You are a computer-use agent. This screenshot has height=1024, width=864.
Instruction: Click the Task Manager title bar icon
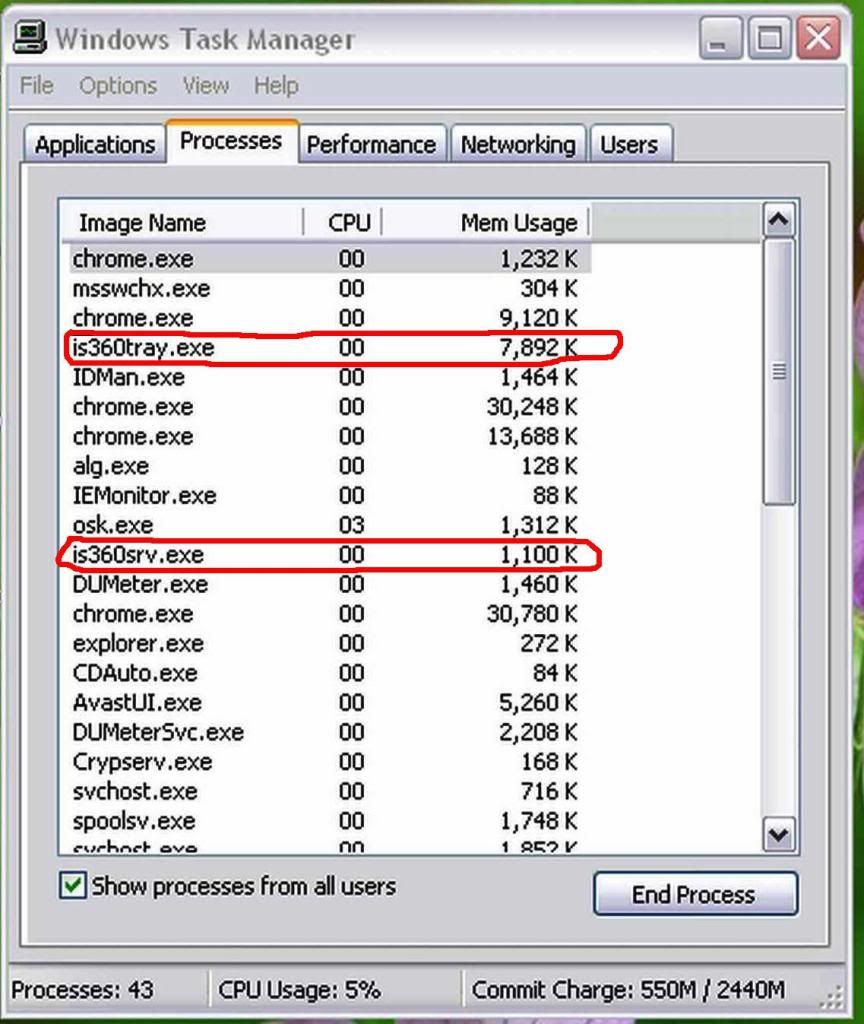29,37
